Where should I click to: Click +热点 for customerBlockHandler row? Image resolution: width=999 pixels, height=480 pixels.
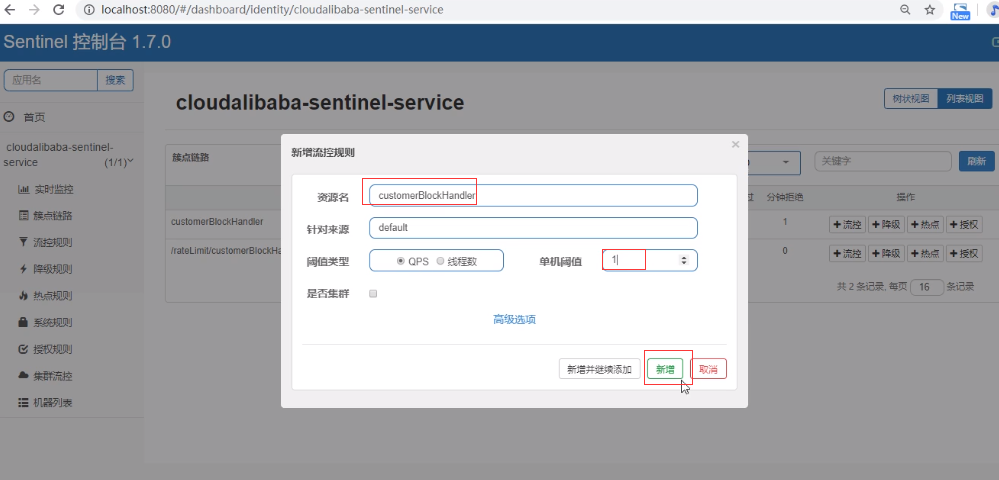(924, 224)
